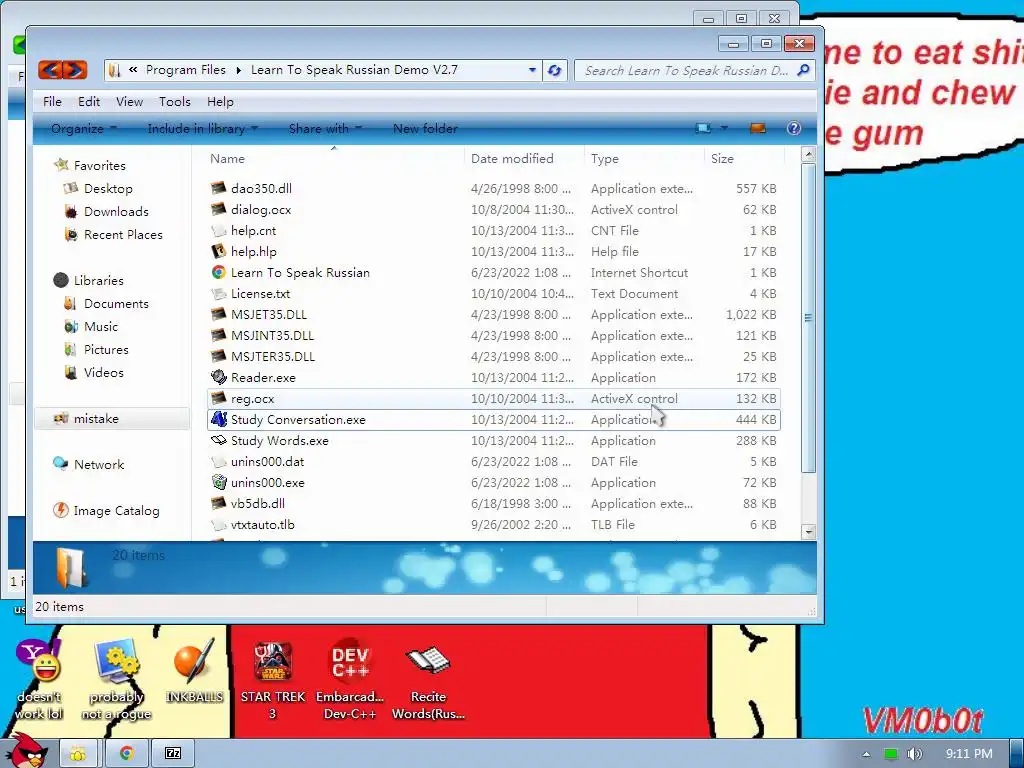The height and width of the screenshot is (768, 1024).
Task: Show hidden tray icons arrow
Action: tap(866, 754)
